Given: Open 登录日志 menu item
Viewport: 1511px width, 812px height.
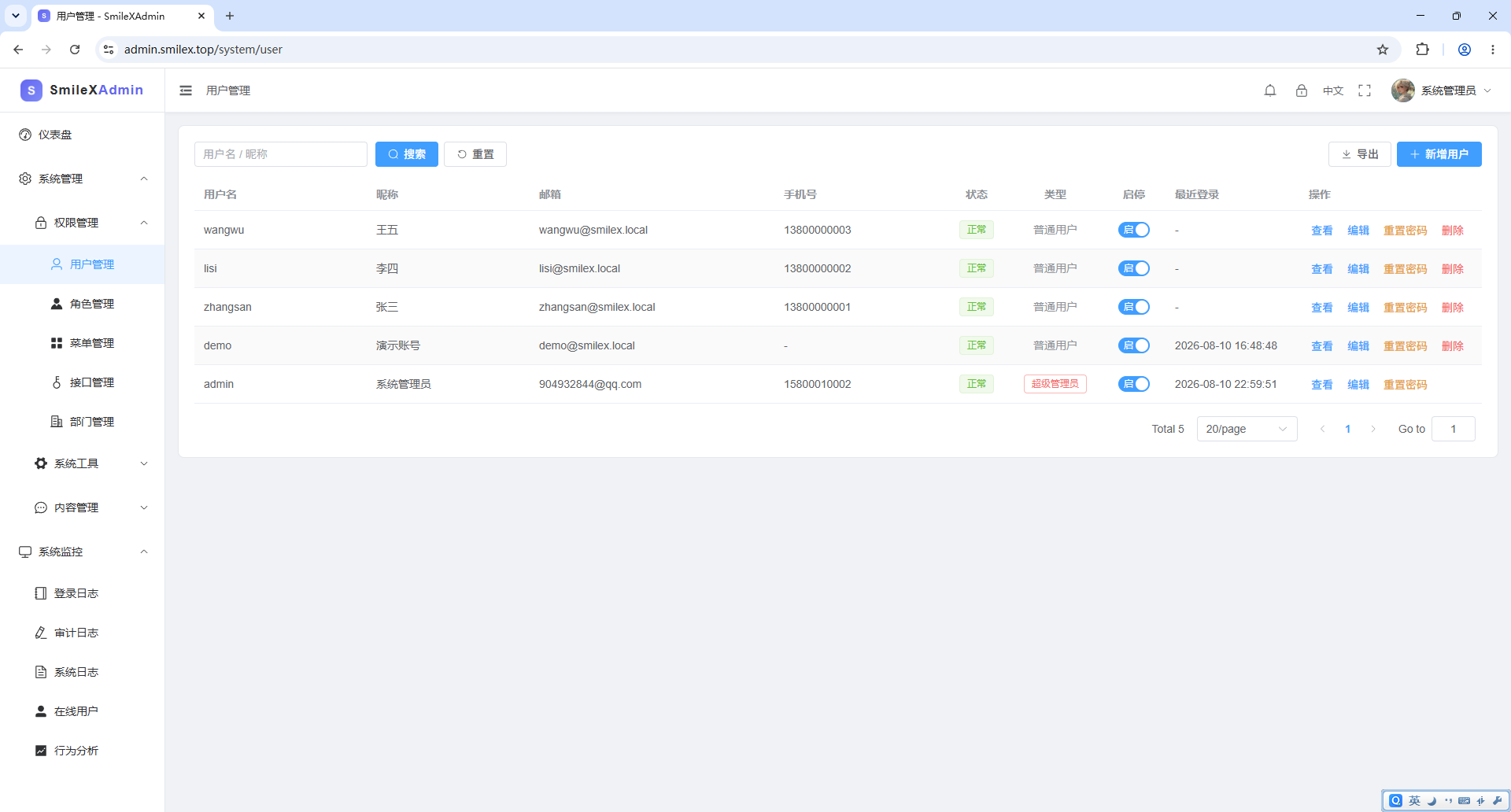Looking at the screenshot, I should (x=83, y=593).
